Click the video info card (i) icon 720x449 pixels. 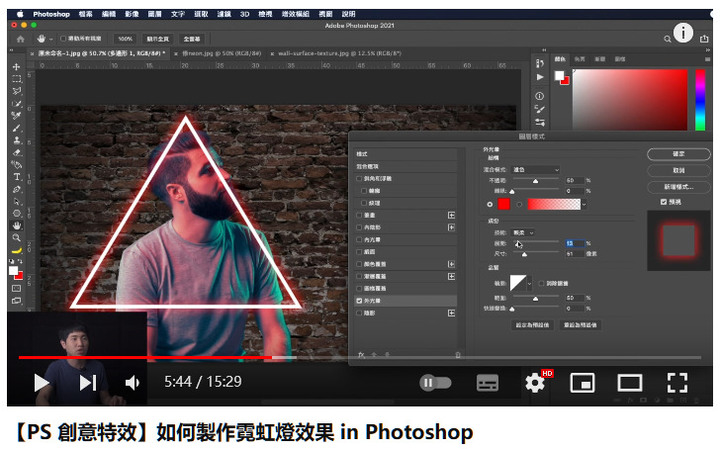click(x=683, y=33)
